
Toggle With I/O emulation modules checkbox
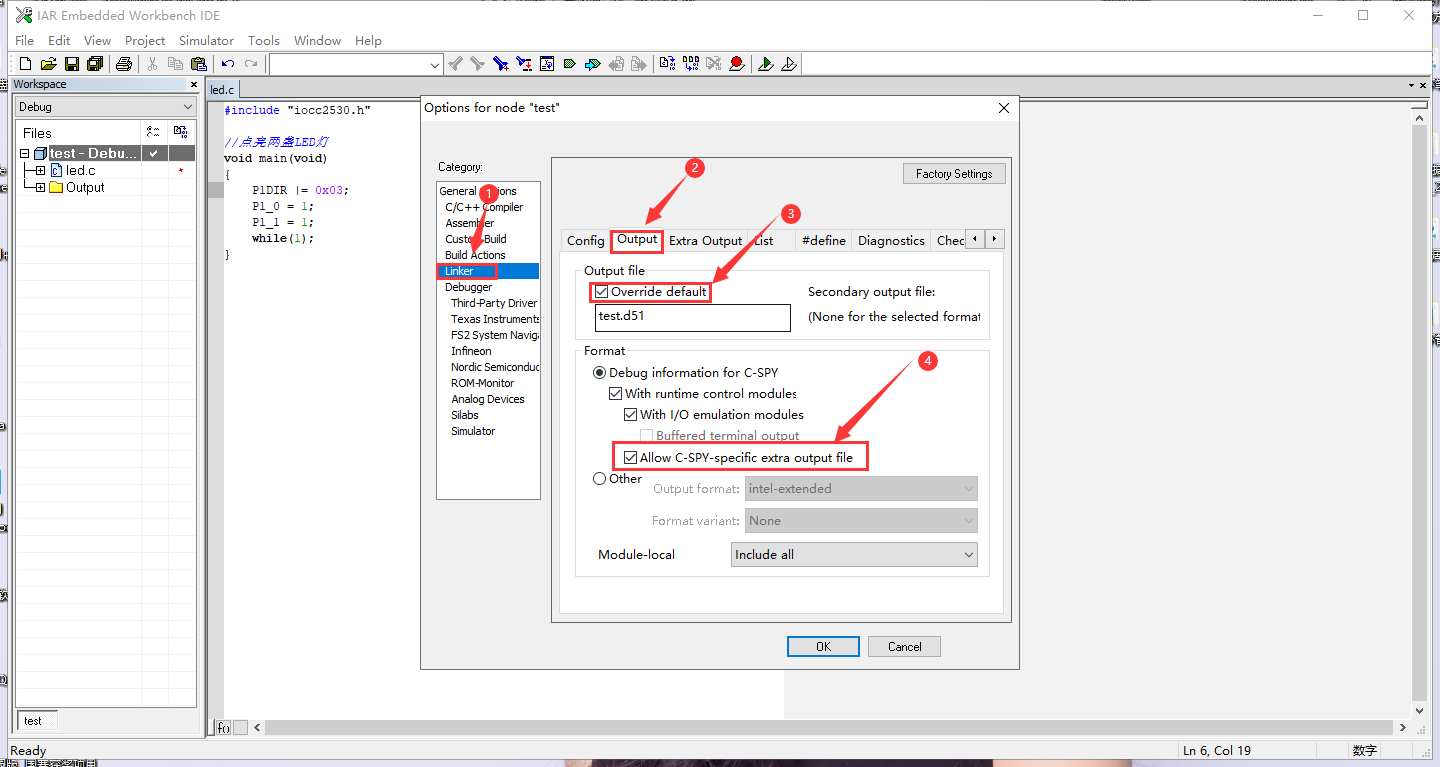630,415
